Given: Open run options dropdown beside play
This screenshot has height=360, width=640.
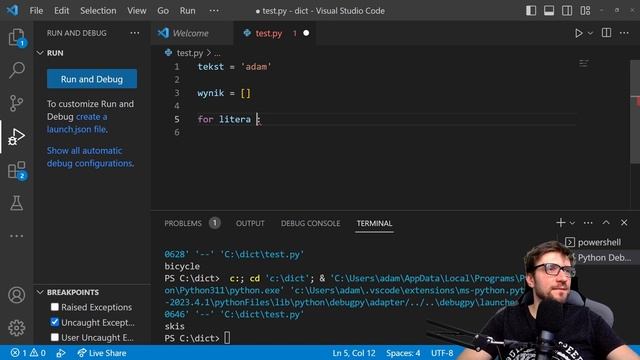Looking at the screenshot, I should click(x=590, y=33).
